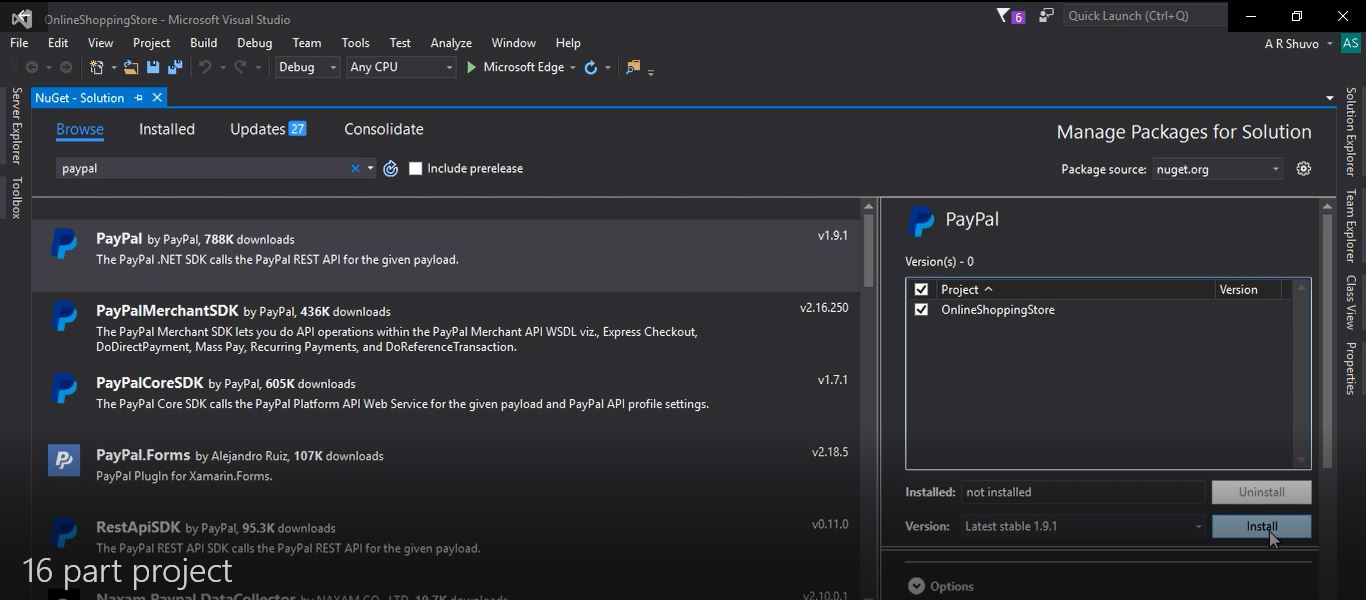Click the PayPal.Forms package icon
This screenshot has width=1366, height=600.
click(64, 460)
